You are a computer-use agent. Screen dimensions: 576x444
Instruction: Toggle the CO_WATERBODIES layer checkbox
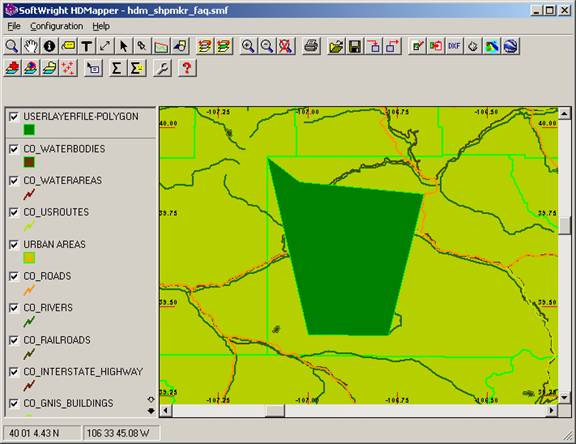(14, 149)
